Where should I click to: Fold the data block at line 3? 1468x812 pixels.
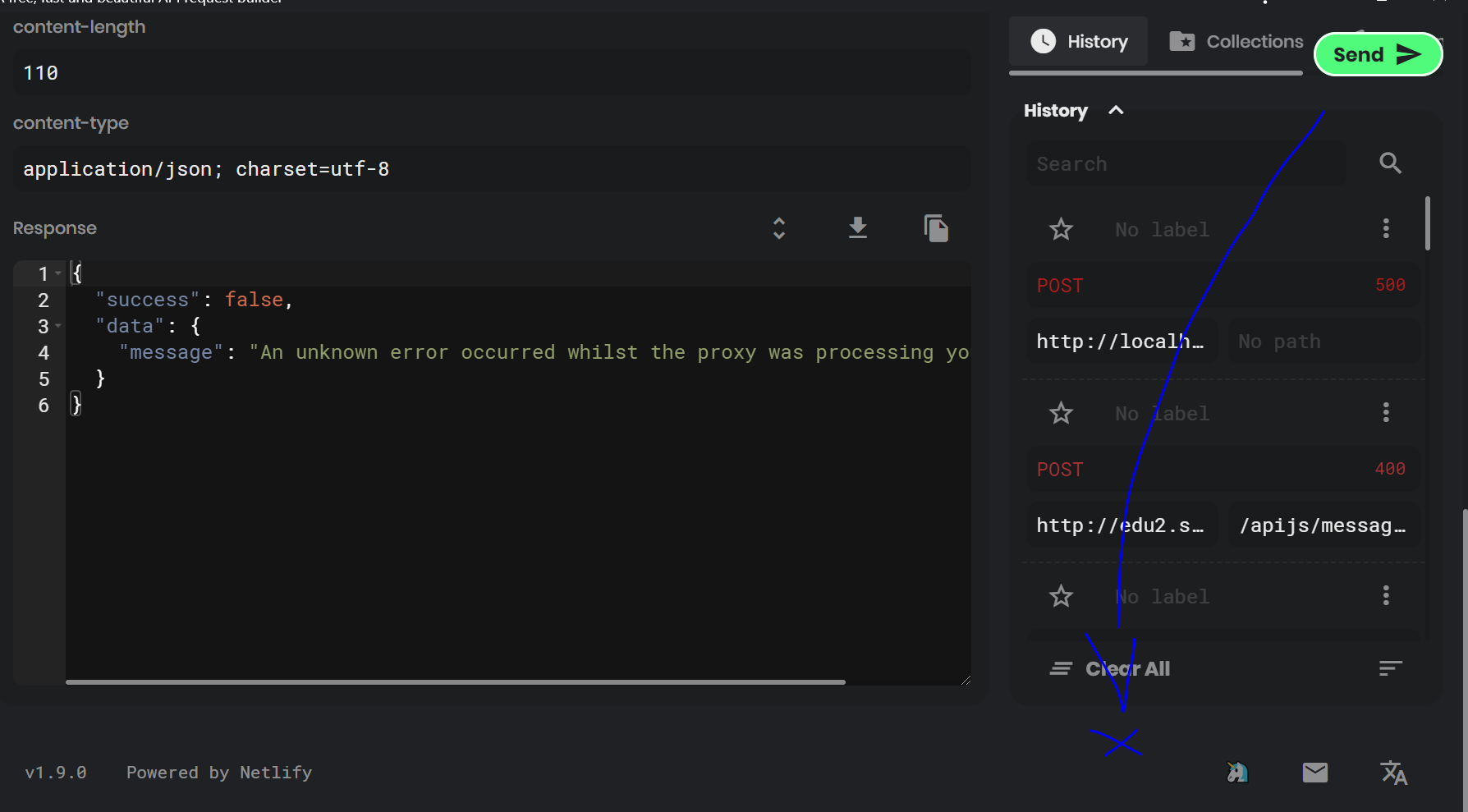[x=58, y=326]
